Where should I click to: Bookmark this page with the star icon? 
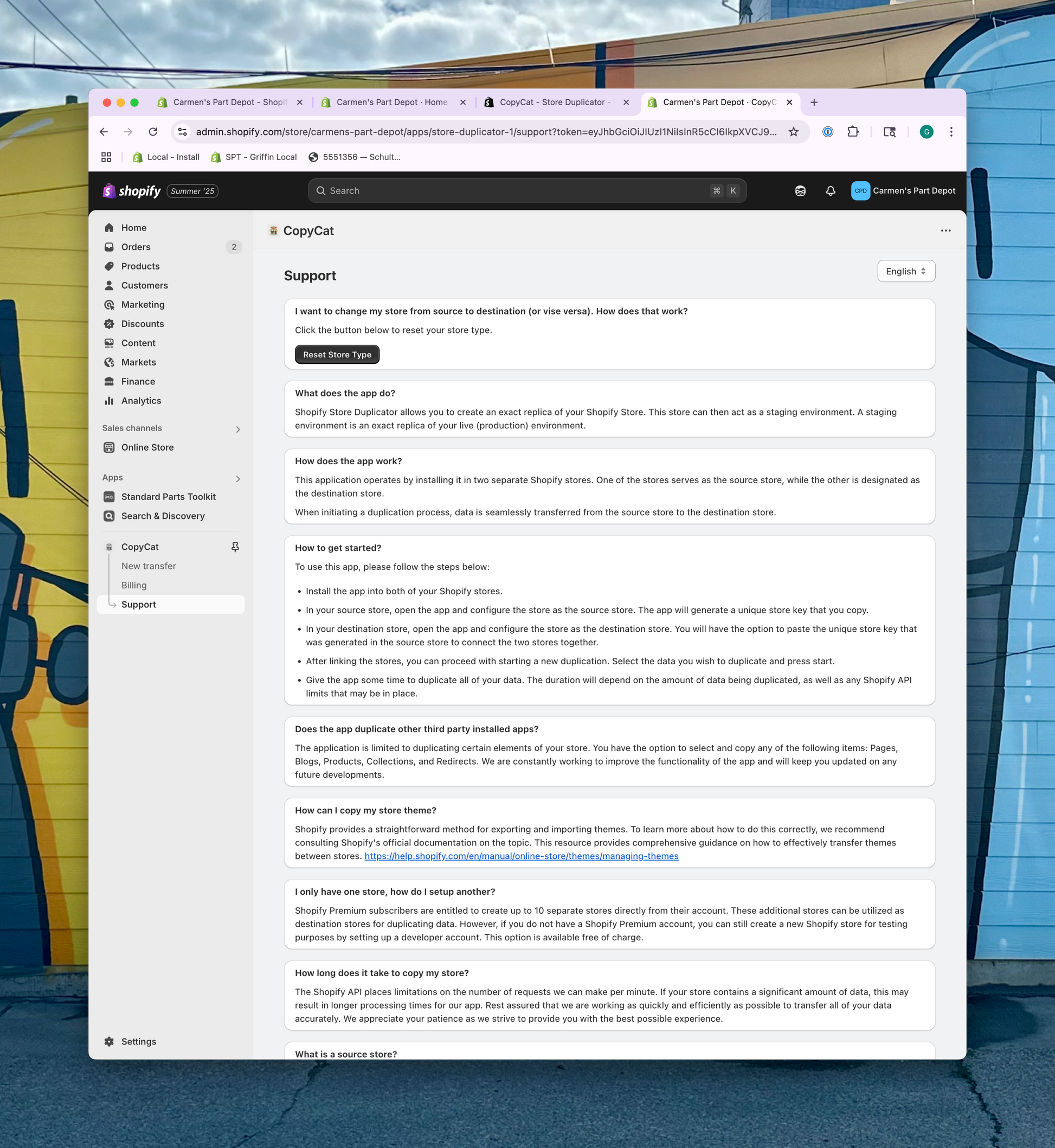(x=794, y=132)
